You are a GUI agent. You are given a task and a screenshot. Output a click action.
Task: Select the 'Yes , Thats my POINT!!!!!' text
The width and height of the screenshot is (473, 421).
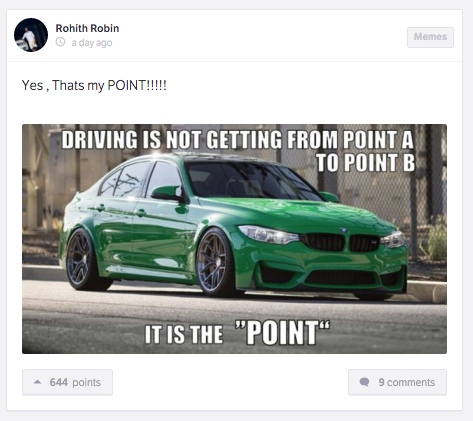(x=94, y=85)
